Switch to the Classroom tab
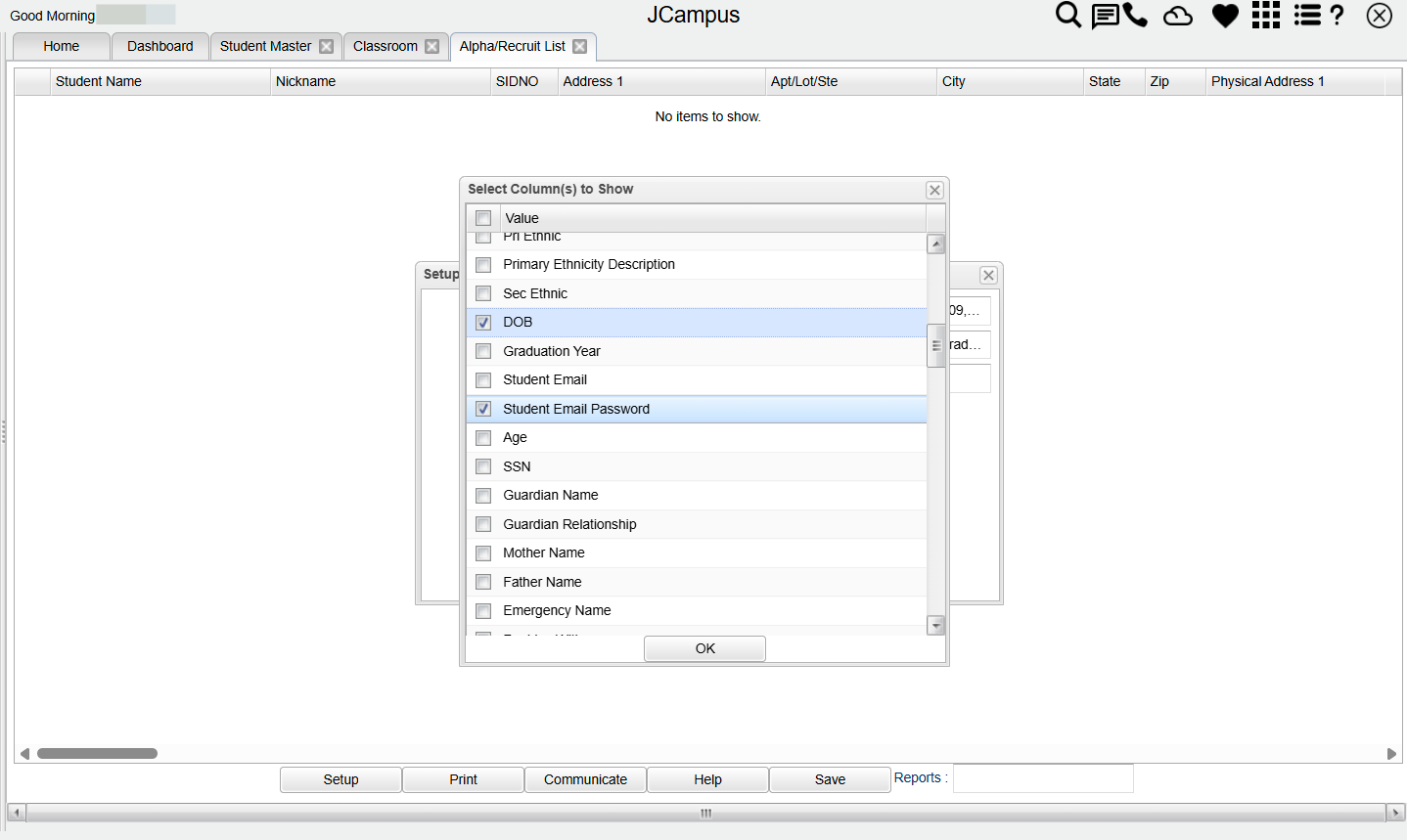The height and width of the screenshot is (840, 1407). (385, 46)
